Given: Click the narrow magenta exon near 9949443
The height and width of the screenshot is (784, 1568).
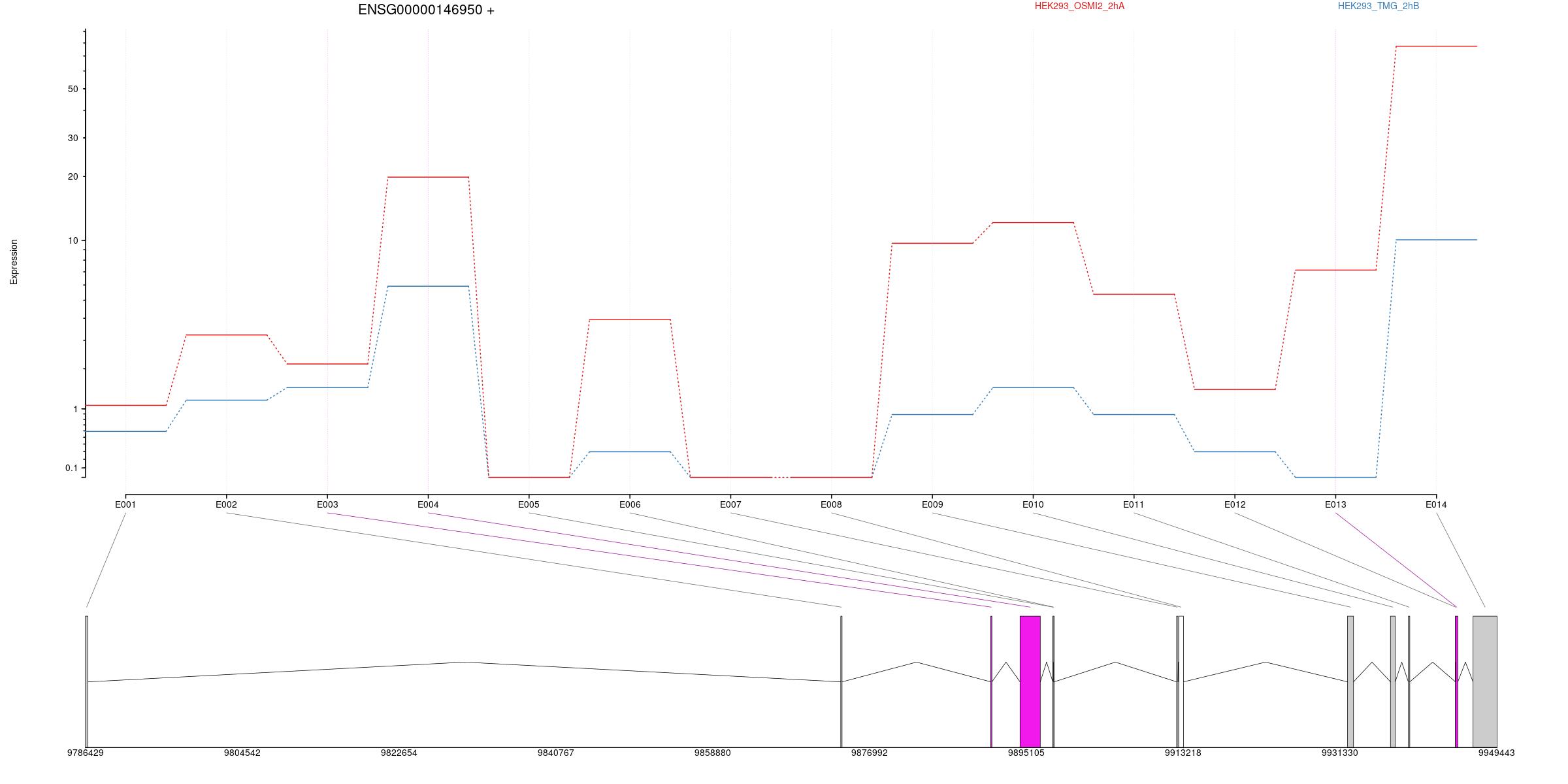Looking at the screenshot, I should point(1457,681).
